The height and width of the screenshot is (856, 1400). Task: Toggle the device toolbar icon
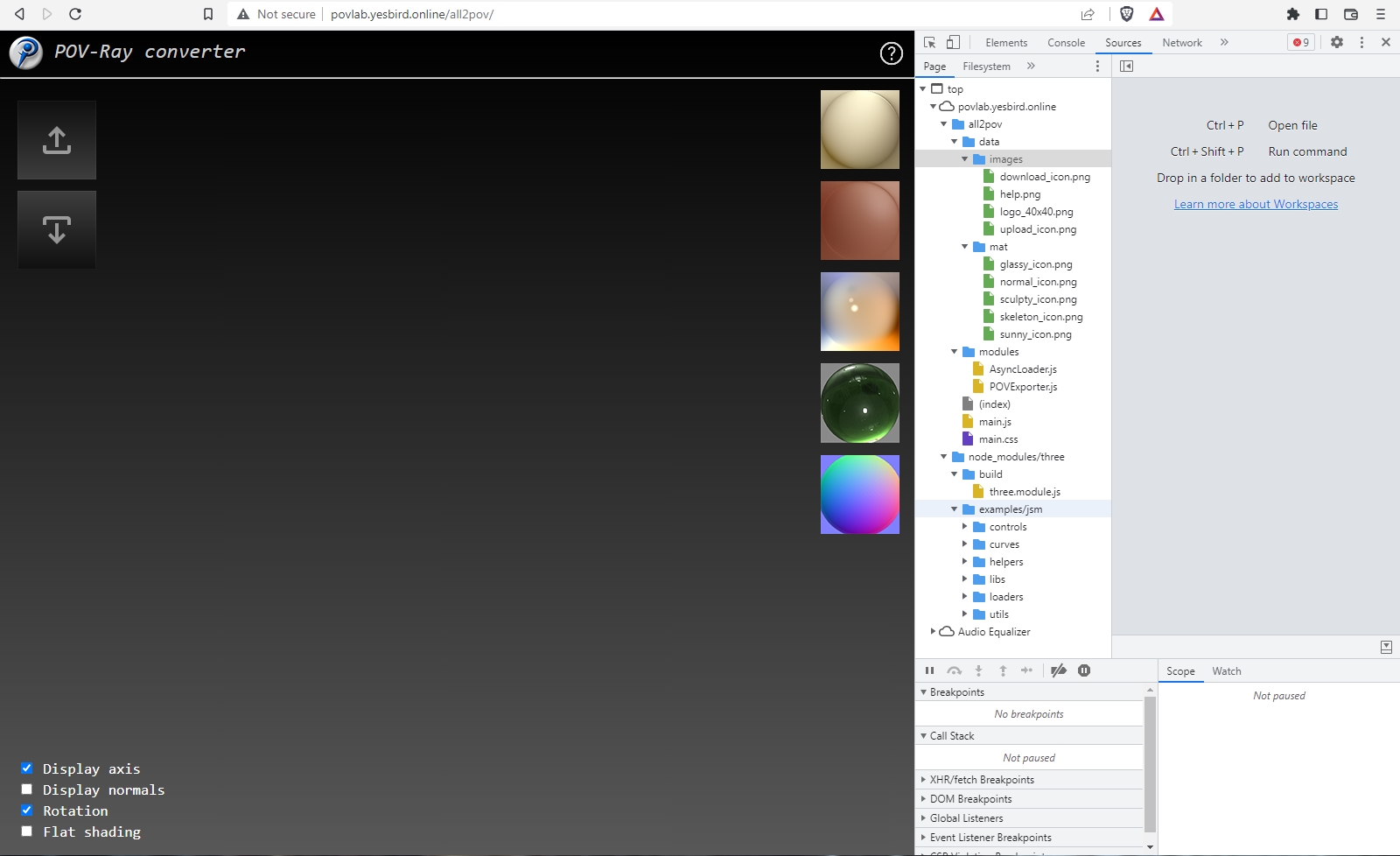953,42
